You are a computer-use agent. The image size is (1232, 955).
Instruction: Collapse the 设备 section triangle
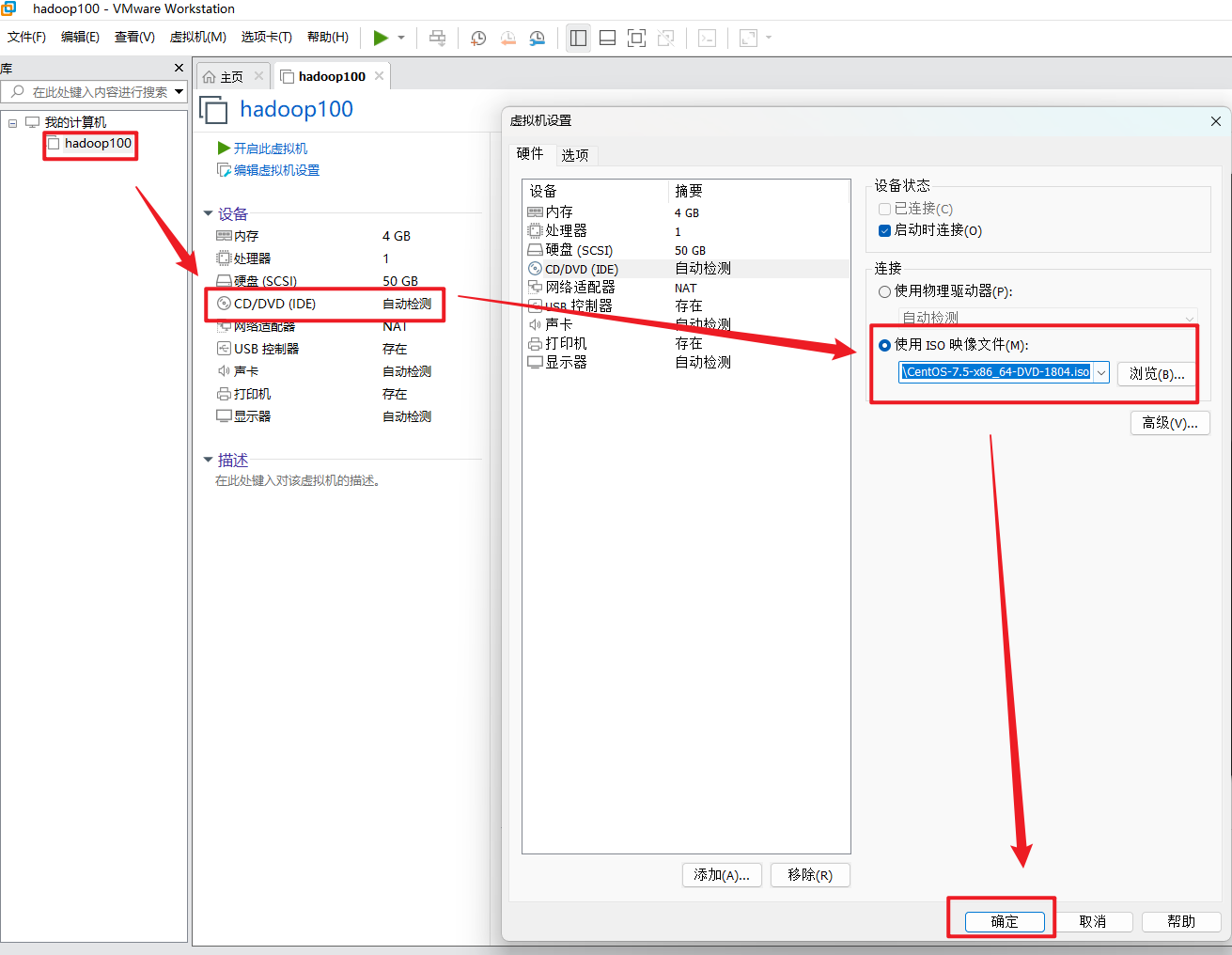[208, 213]
